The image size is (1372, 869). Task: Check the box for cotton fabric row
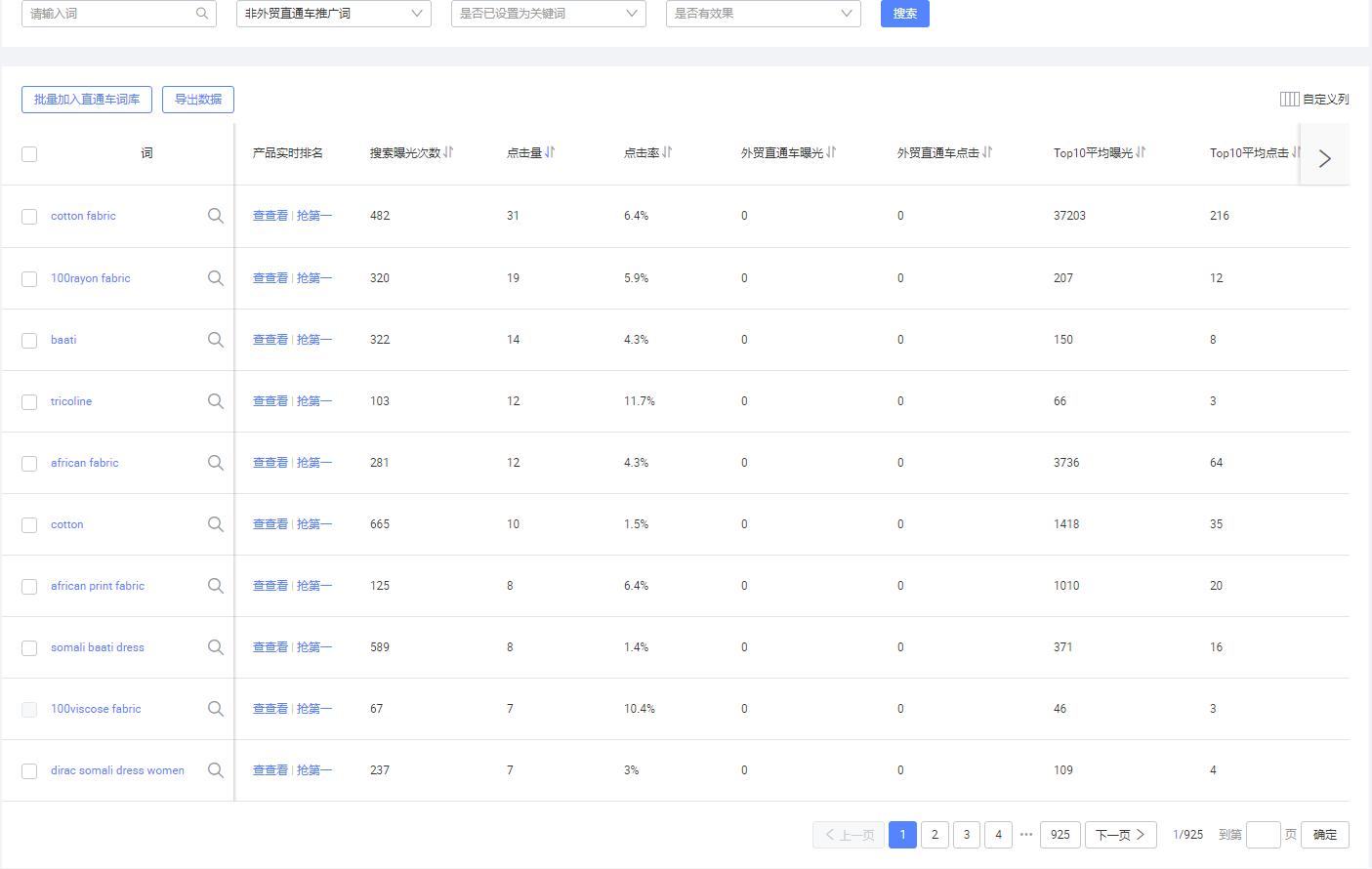click(x=29, y=216)
